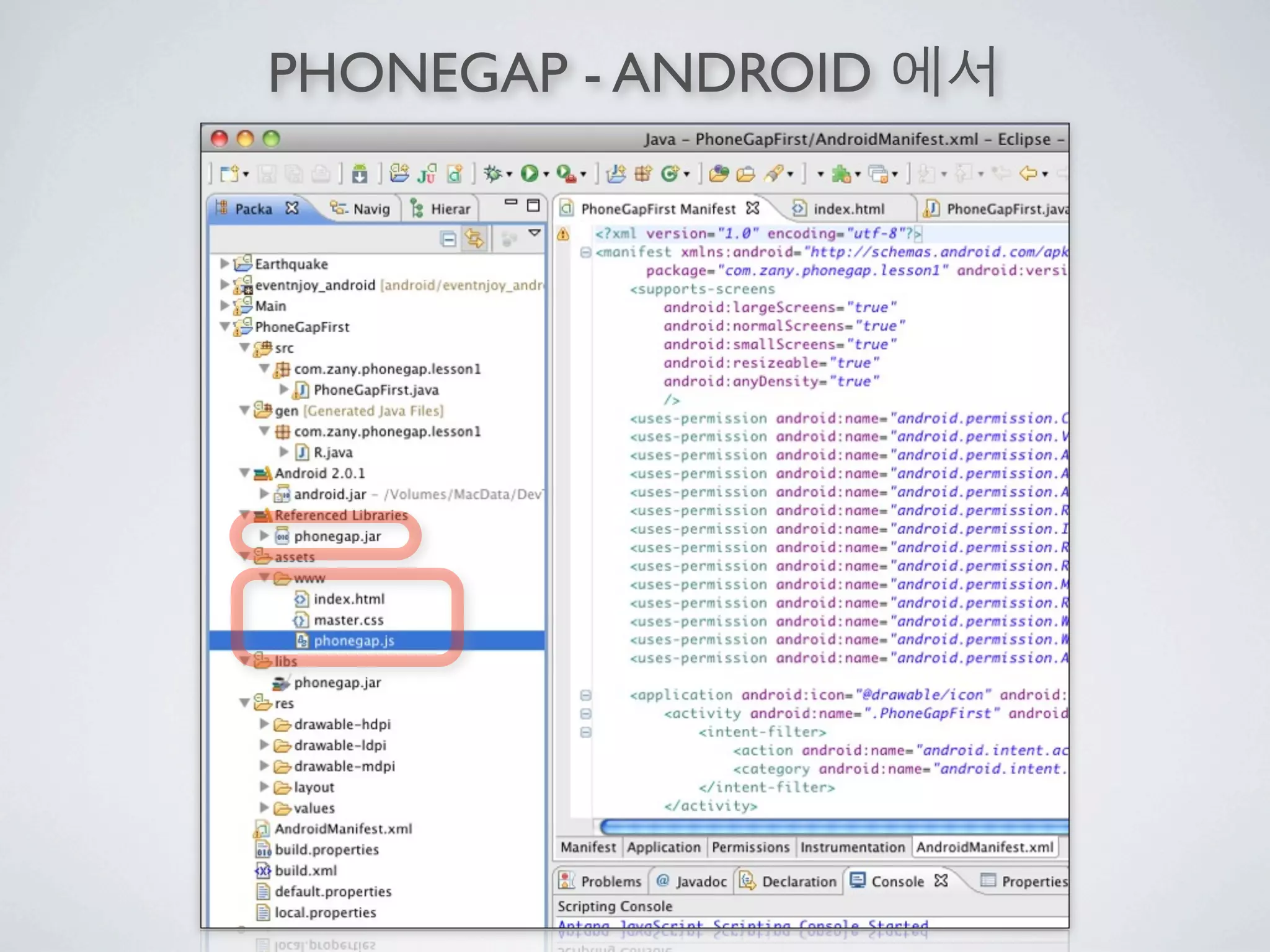This screenshot has width=1270, height=952.
Task: Toggle Link with Editor in Package Explorer
Action: coord(475,239)
